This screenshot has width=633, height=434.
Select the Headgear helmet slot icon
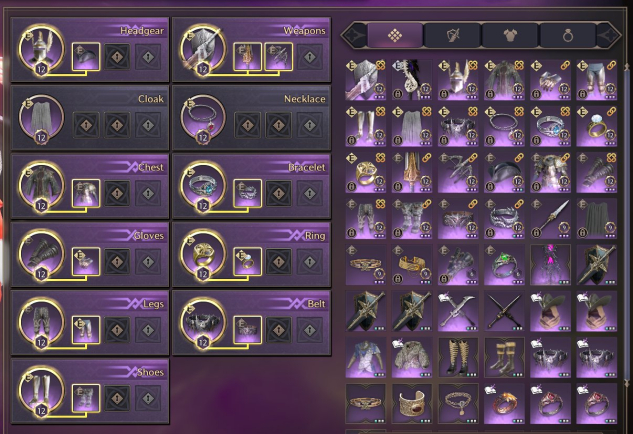pyautogui.click(x=41, y=49)
